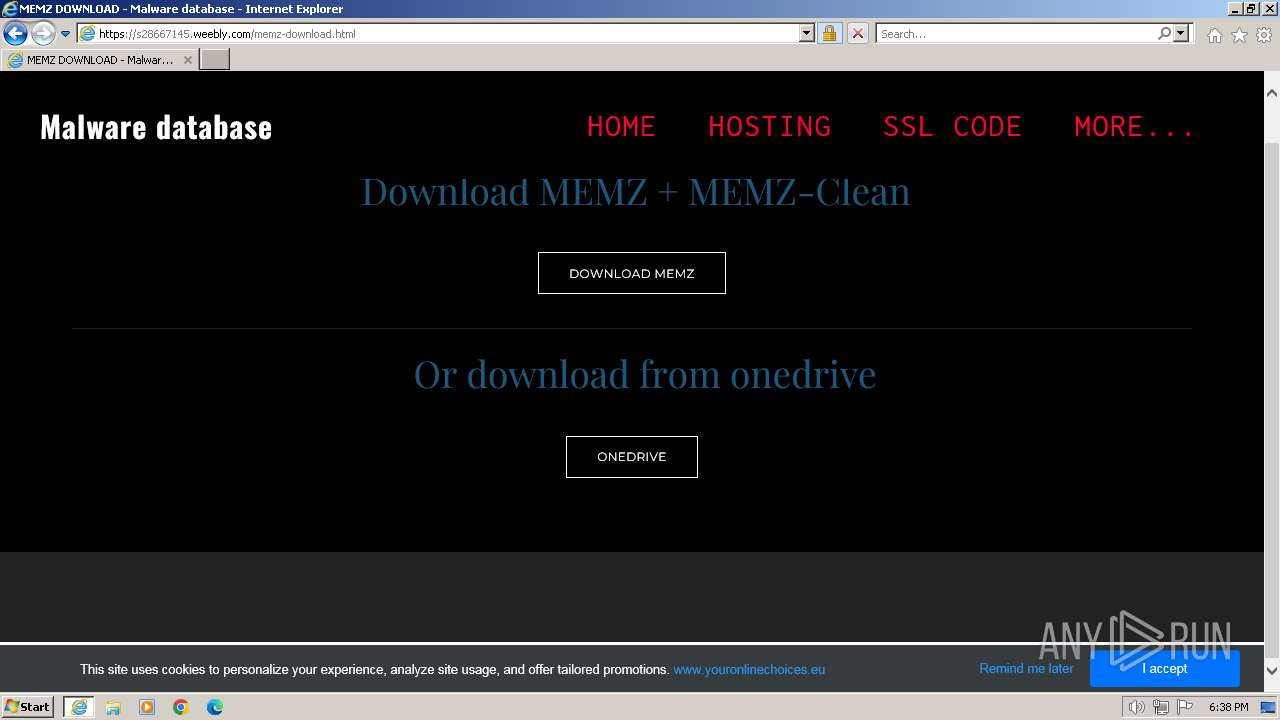Click the I accept cookies button
Viewport: 1280px width, 720px height.
coord(1165,669)
